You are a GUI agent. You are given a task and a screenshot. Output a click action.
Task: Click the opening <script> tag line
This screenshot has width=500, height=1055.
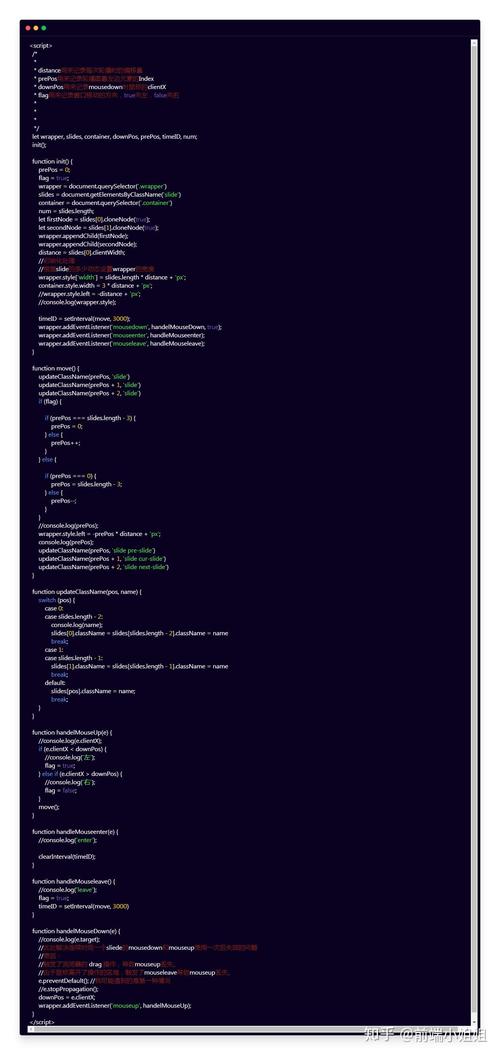click(x=40, y=46)
